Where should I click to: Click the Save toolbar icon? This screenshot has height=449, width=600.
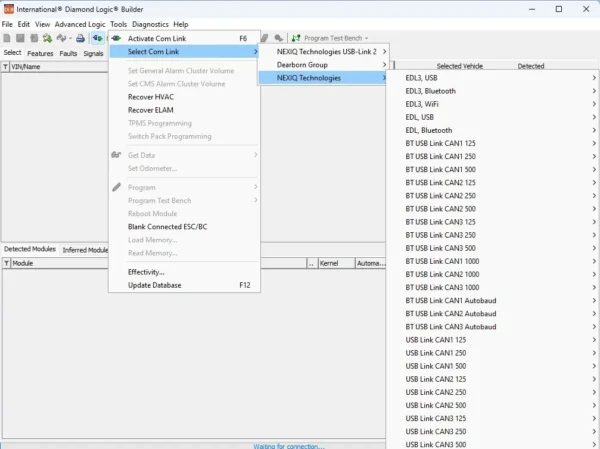click(20, 38)
